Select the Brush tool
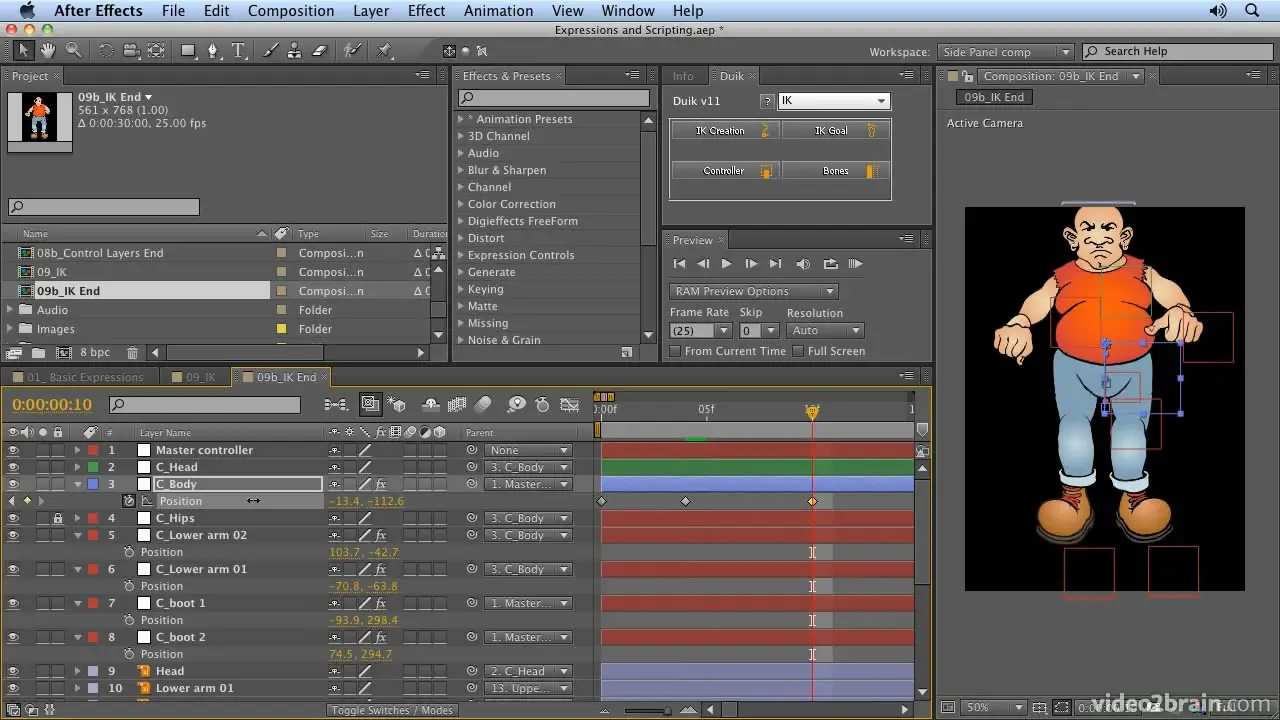1280x720 pixels. point(271,50)
